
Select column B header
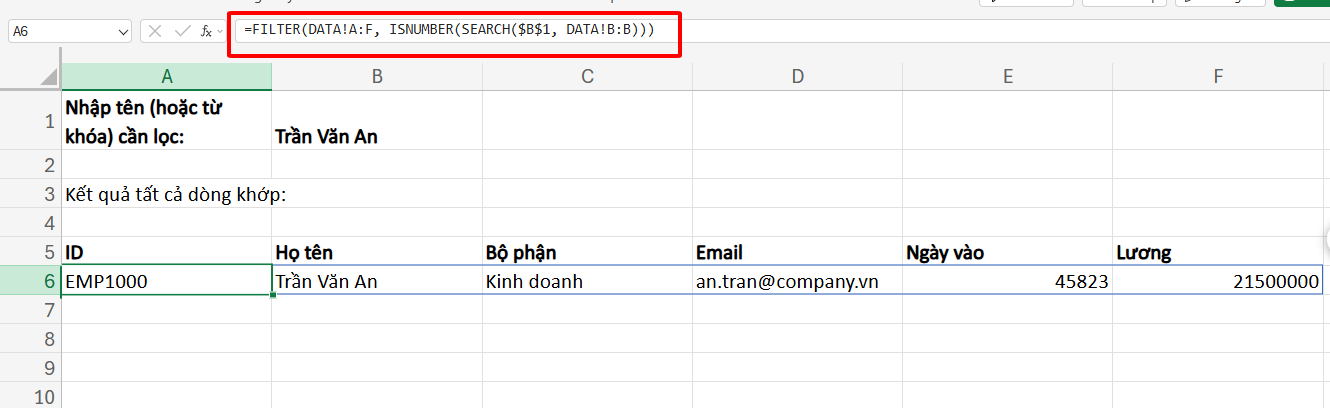[376, 77]
